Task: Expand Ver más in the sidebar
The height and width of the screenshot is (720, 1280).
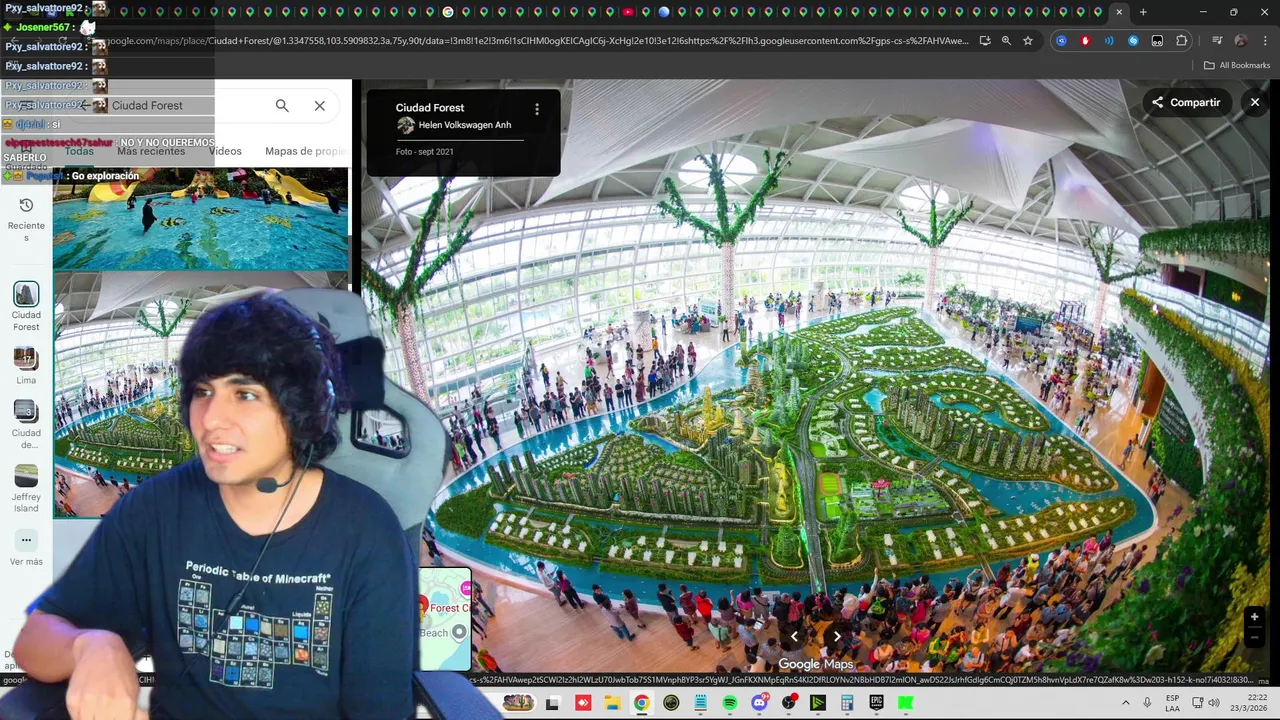Action: pyautogui.click(x=26, y=549)
